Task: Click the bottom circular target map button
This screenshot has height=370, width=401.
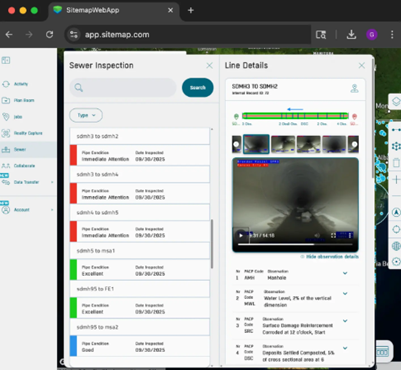Action: tap(396, 262)
